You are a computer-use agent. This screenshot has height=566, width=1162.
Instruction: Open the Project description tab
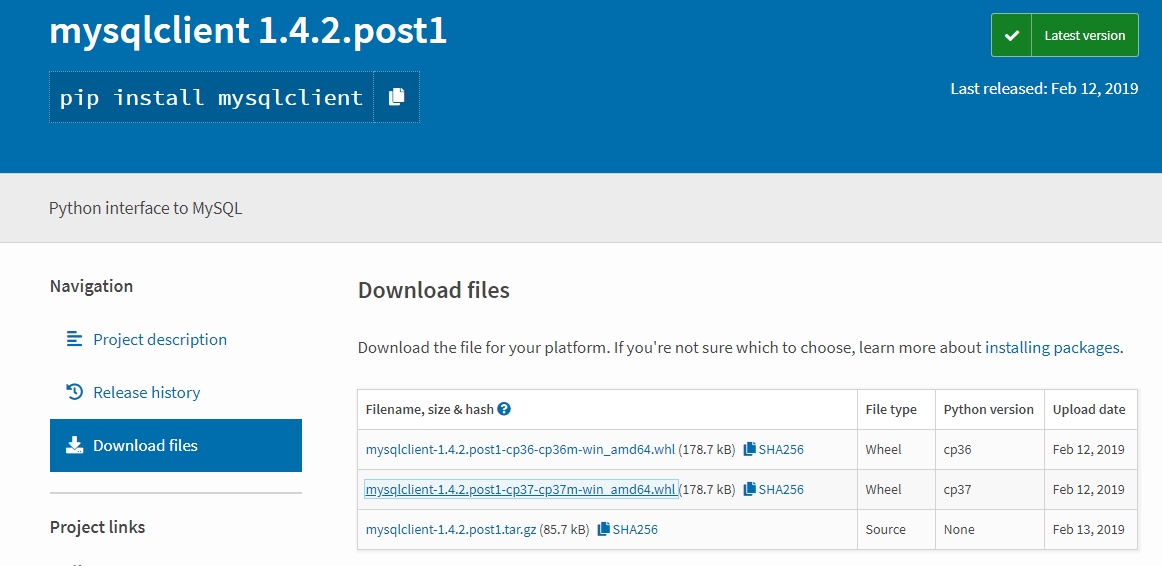[x=160, y=340]
